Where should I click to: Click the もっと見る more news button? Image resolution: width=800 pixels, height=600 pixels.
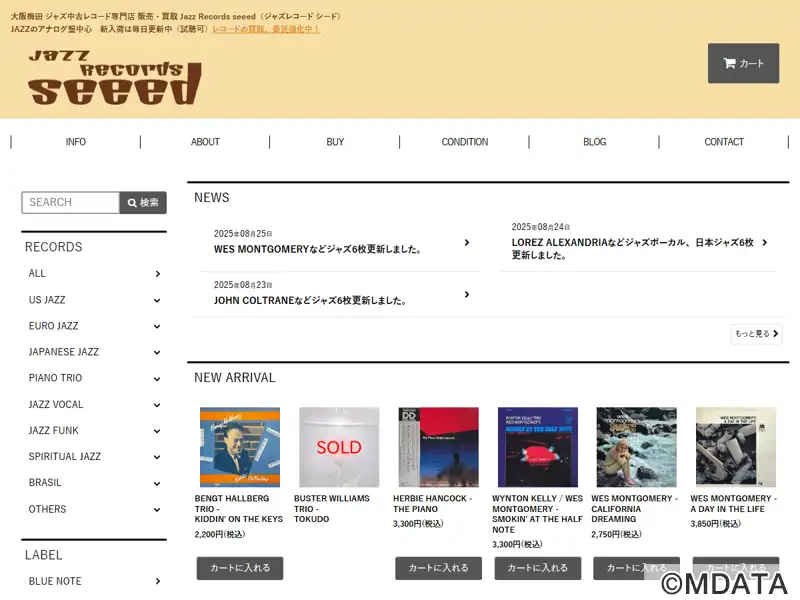[x=757, y=334]
